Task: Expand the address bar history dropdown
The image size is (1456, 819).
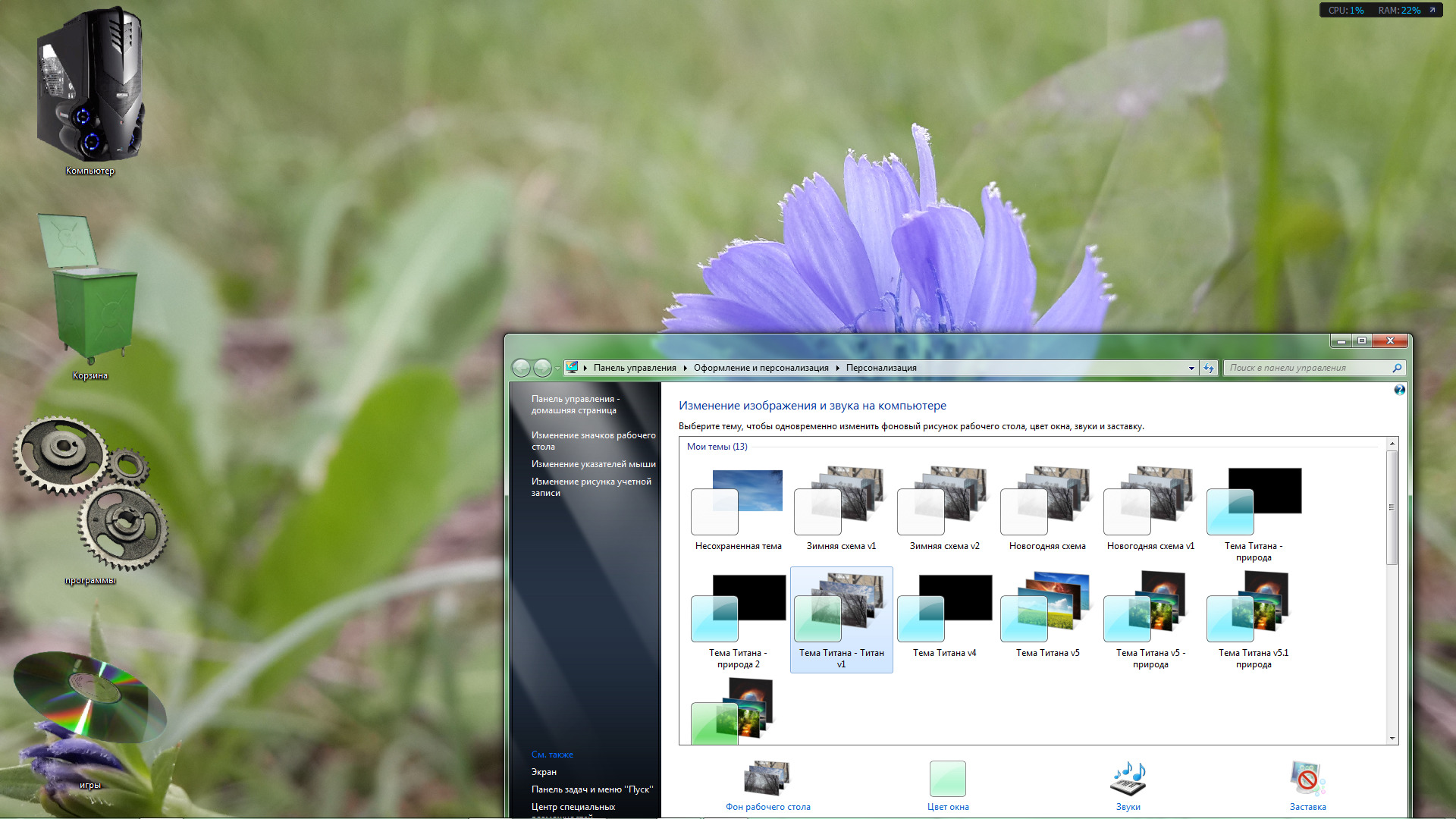Action: (1191, 368)
